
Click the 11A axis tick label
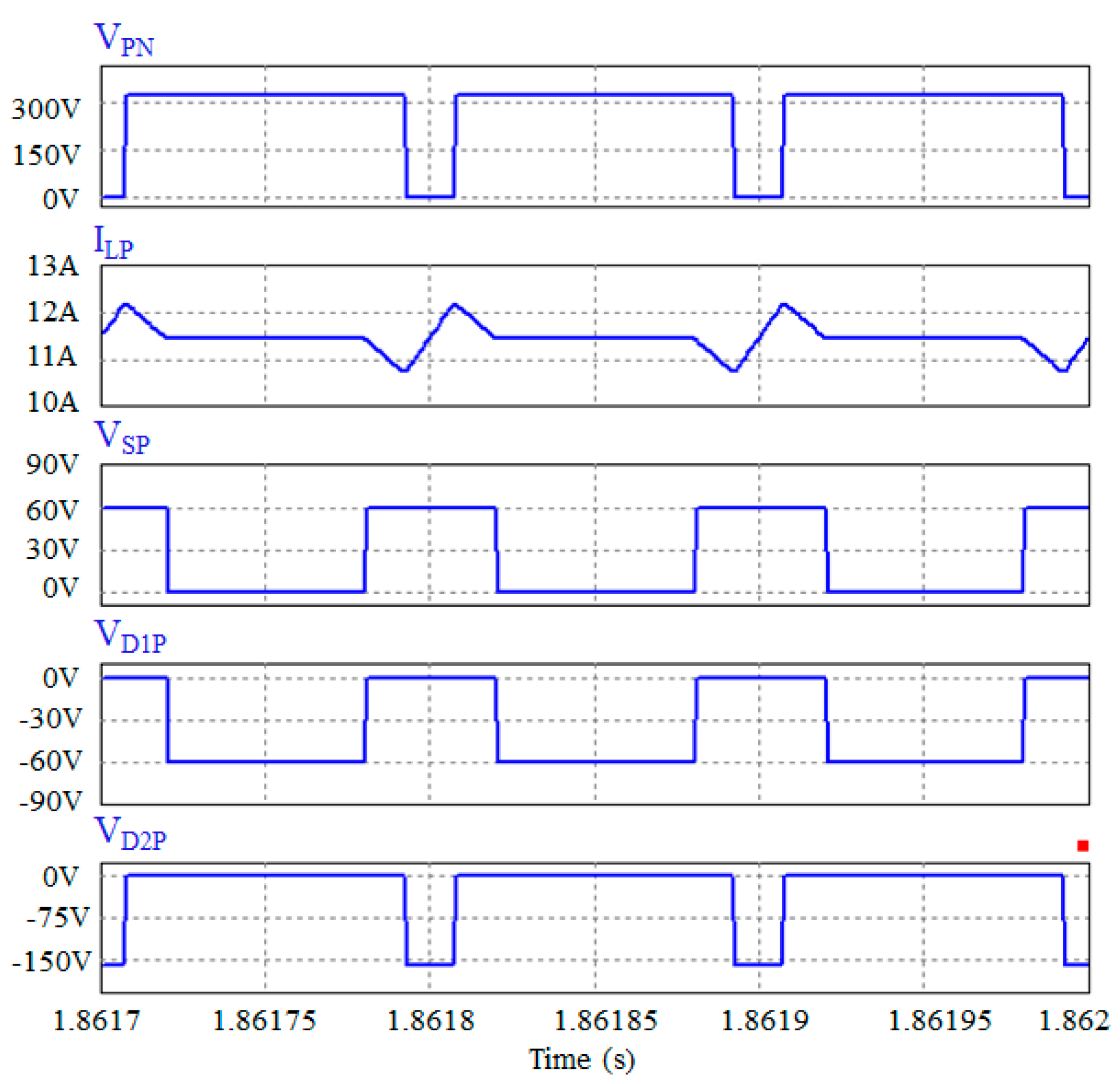53,356
